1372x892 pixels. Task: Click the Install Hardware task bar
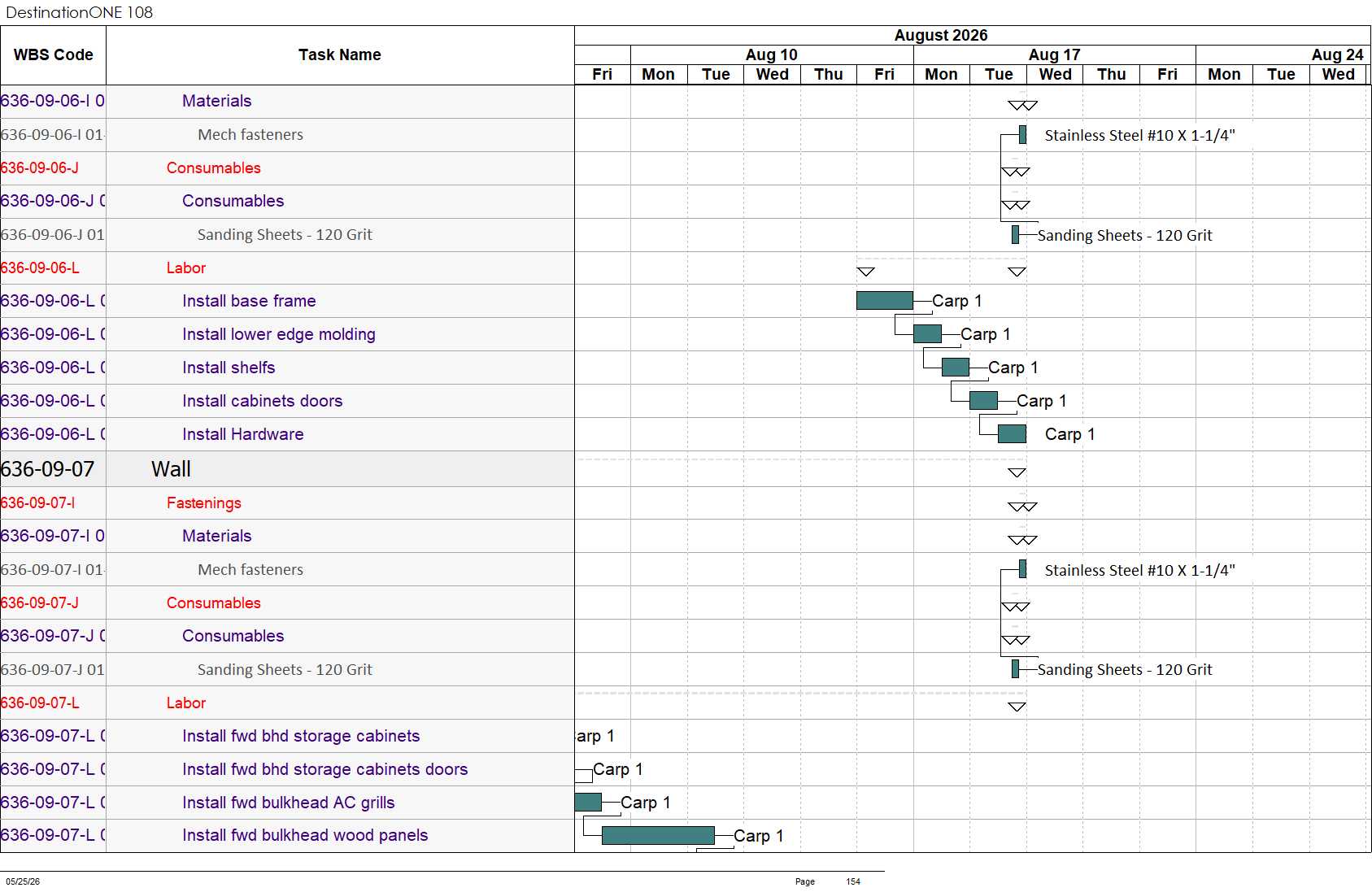(1012, 433)
